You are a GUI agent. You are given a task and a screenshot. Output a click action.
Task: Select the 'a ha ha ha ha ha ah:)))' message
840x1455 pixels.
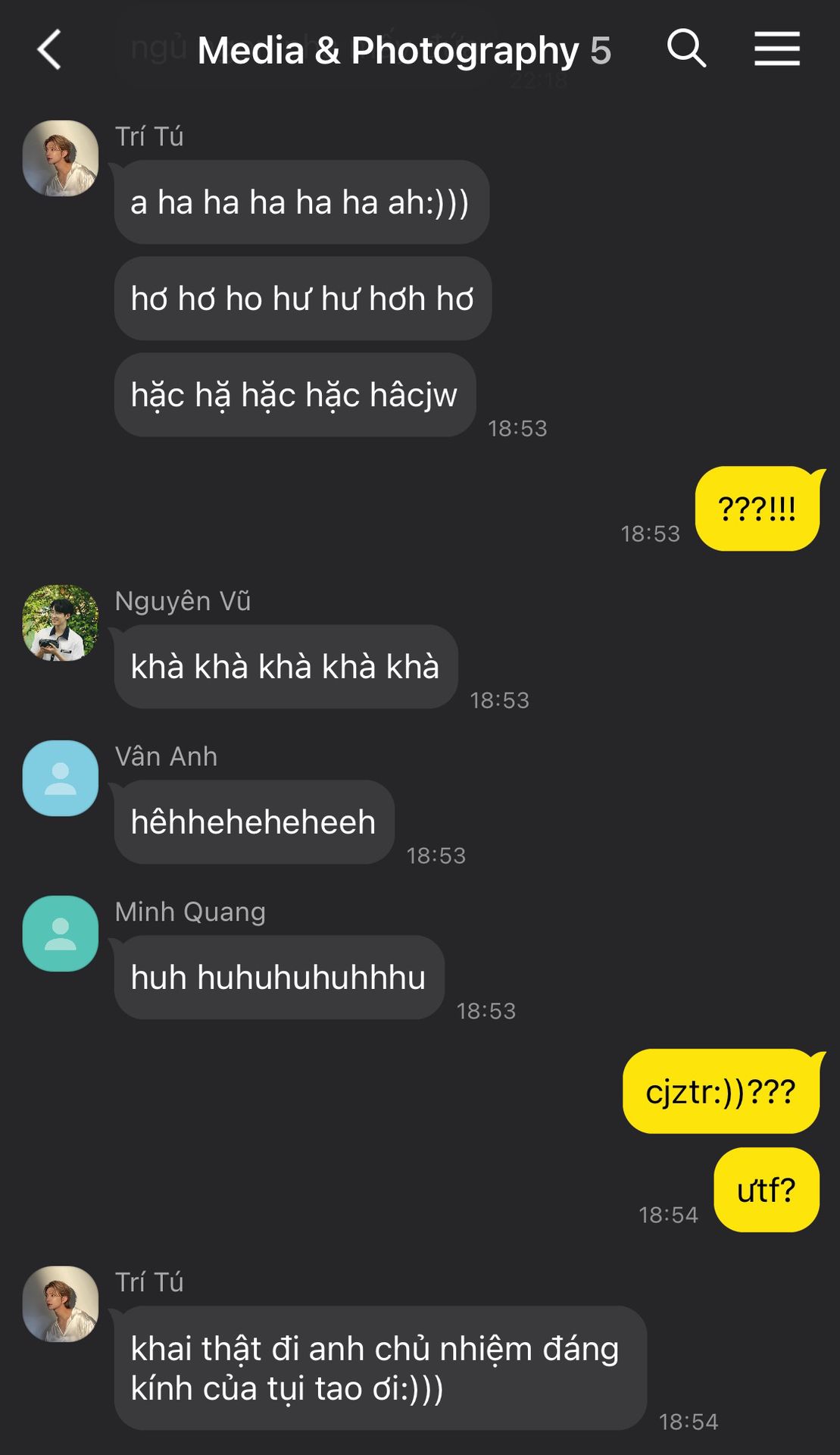(301, 202)
